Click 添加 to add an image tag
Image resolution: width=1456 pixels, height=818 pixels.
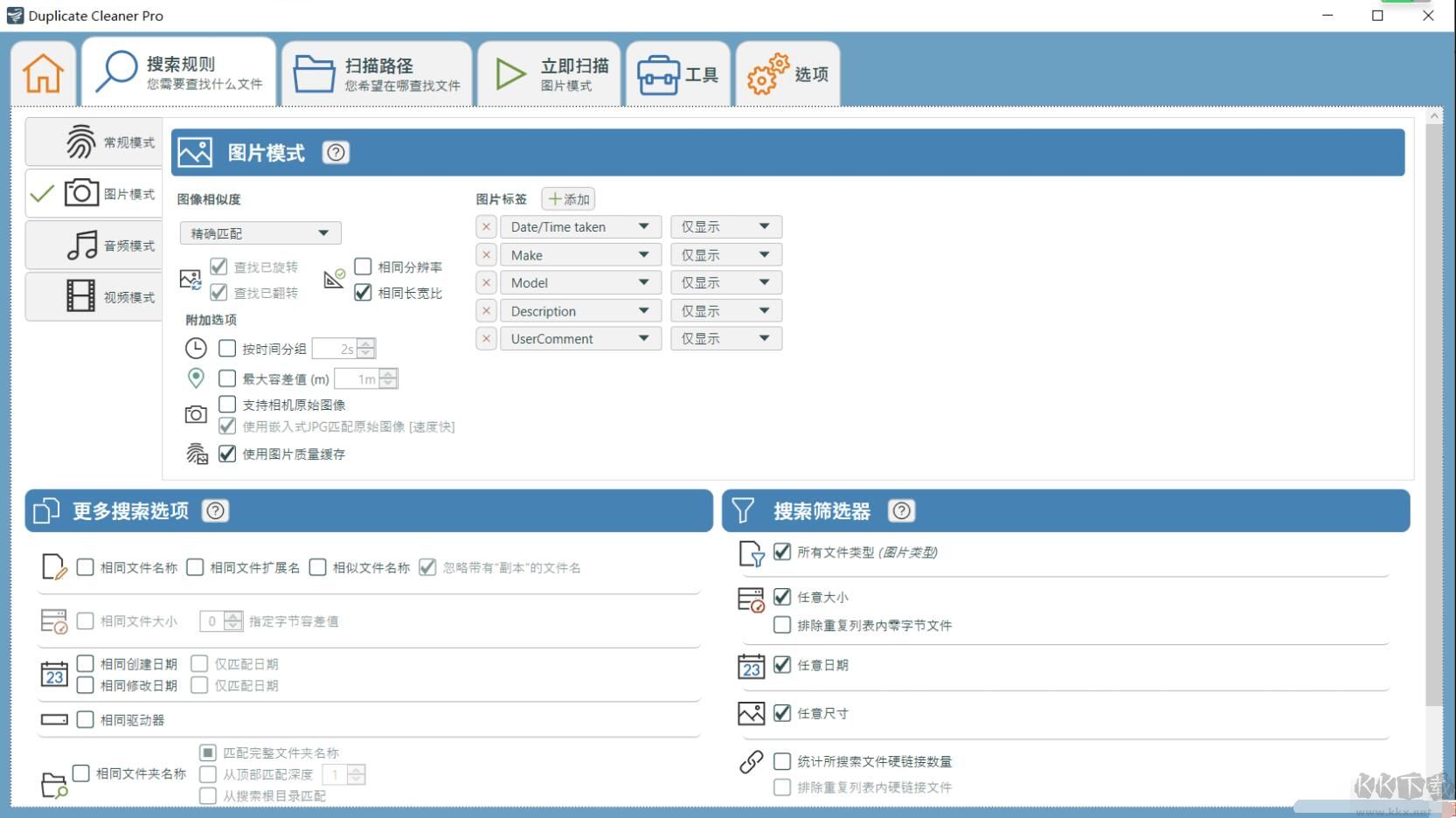568,198
